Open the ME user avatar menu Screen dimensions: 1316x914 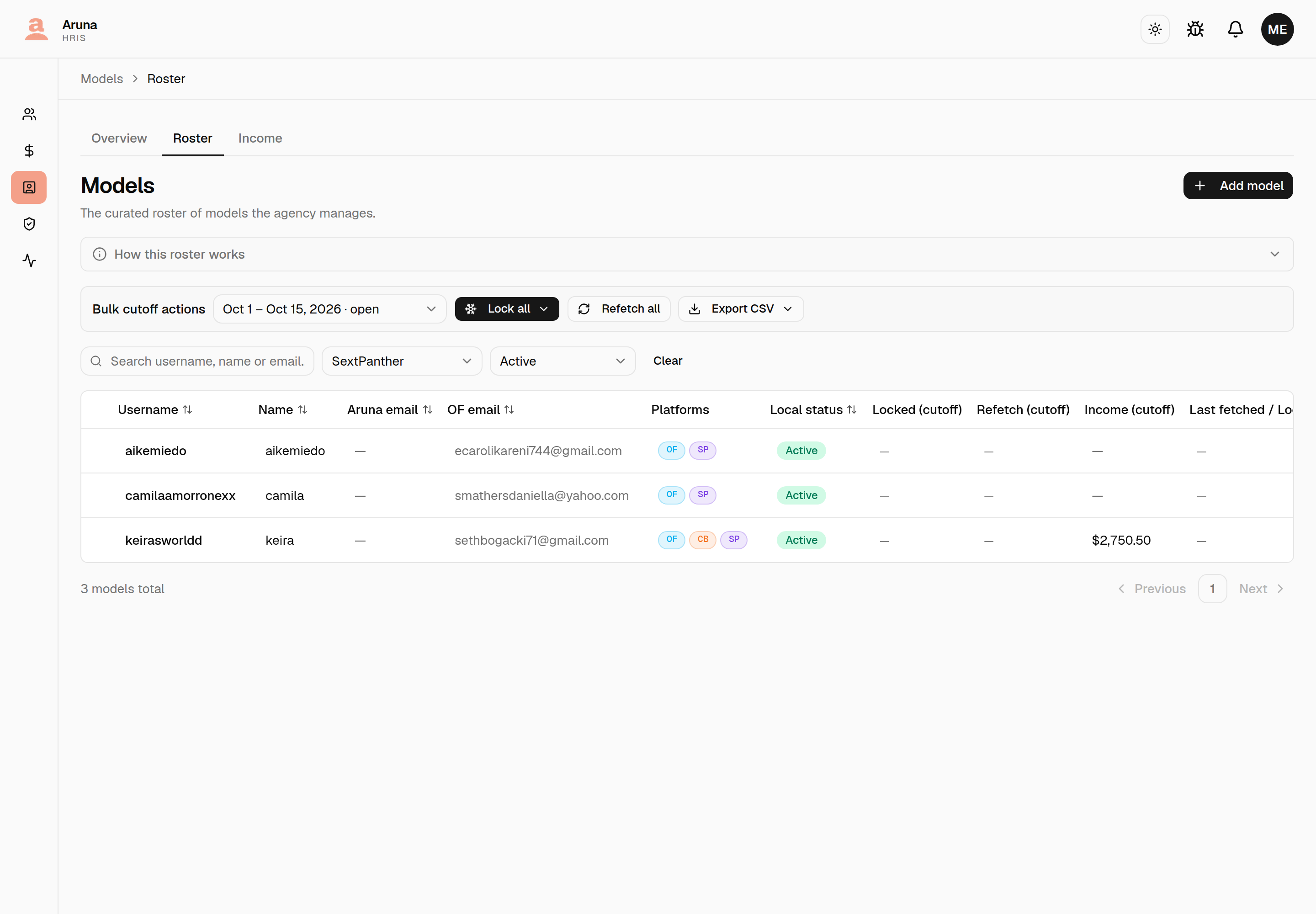[1277, 29]
